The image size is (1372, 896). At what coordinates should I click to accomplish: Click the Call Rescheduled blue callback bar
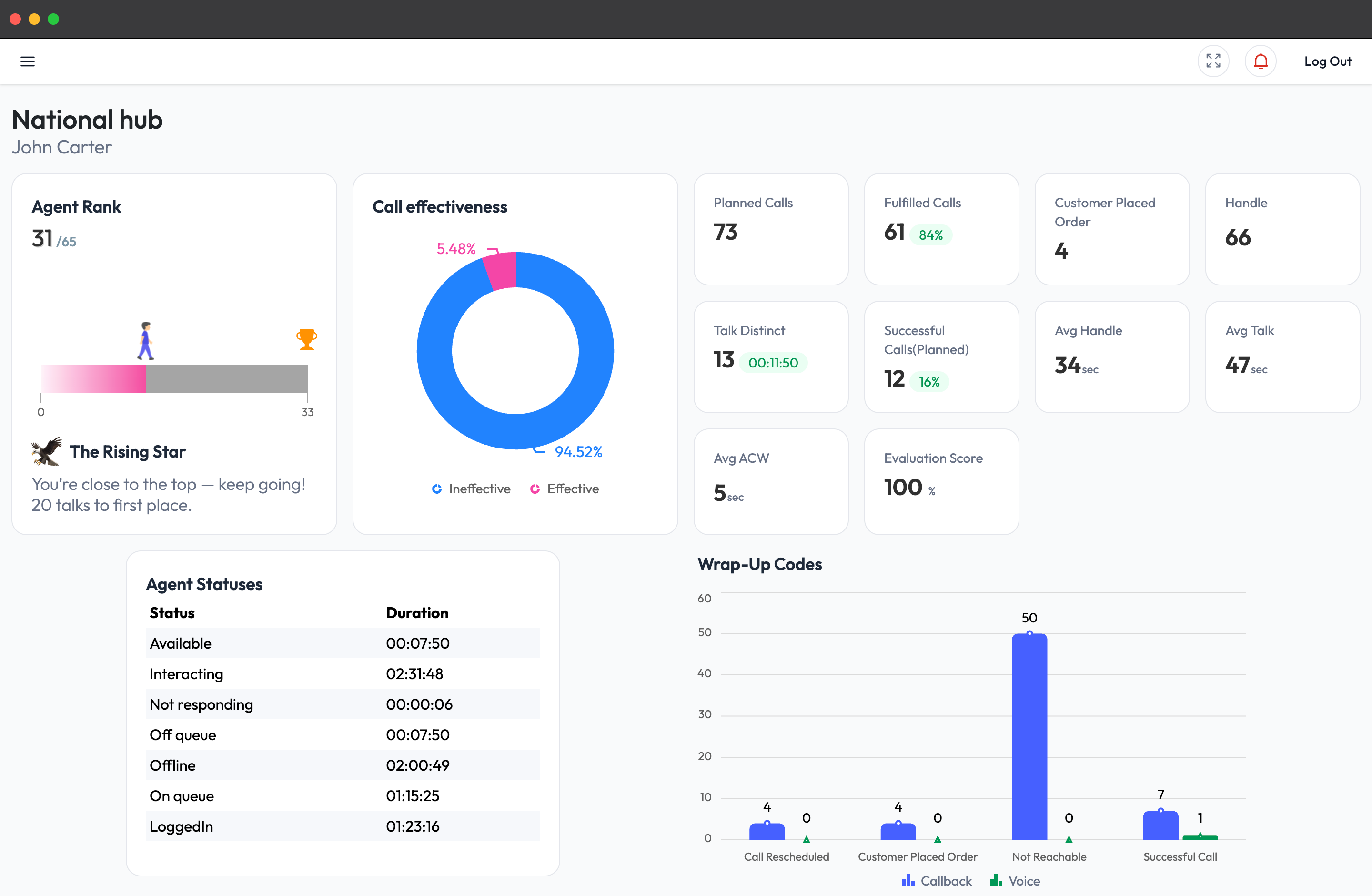[x=767, y=832]
